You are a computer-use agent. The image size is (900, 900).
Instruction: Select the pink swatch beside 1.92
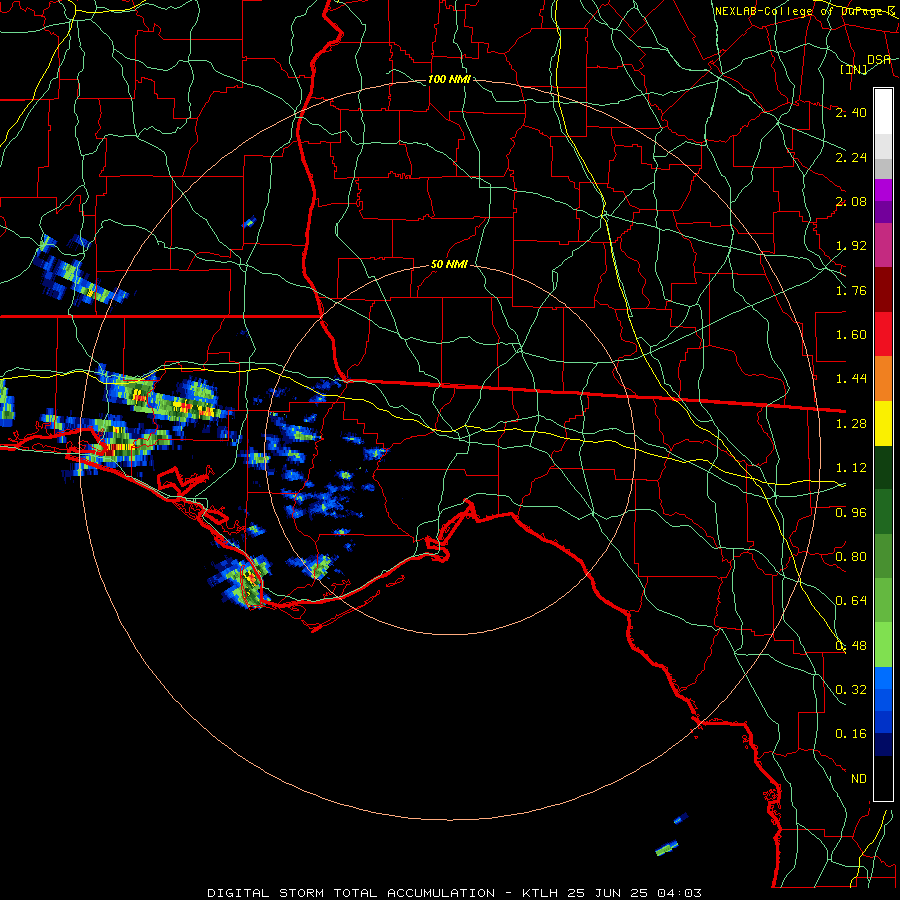pyautogui.click(x=883, y=245)
